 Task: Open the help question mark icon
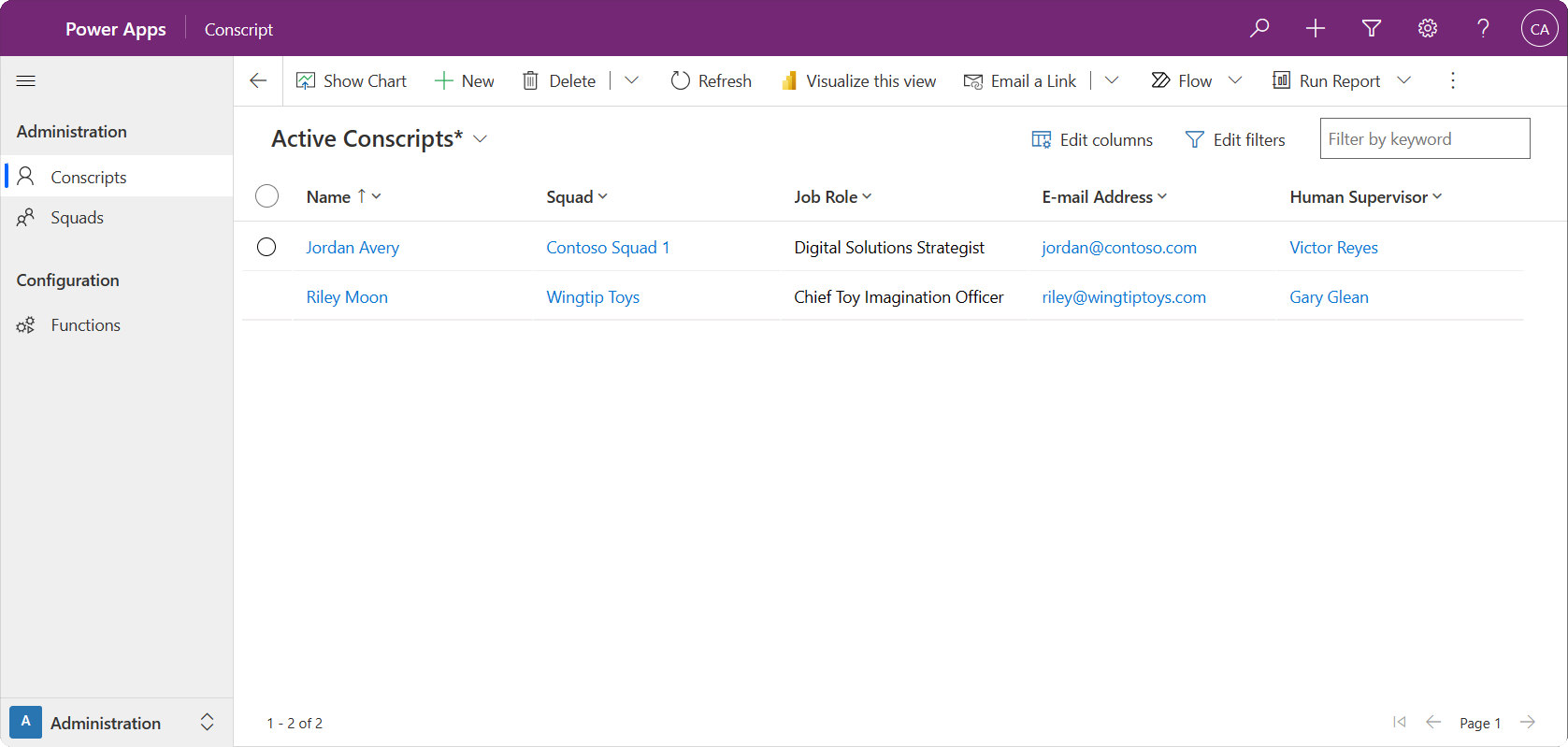(x=1484, y=28)
